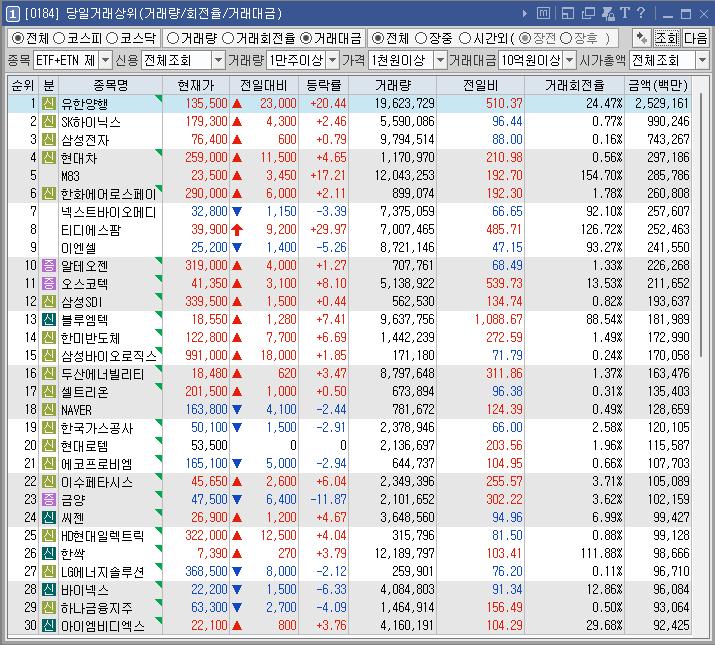
Task: Click 삼성바이오로직스 price 991,000
Action: (x=206, y=355)
